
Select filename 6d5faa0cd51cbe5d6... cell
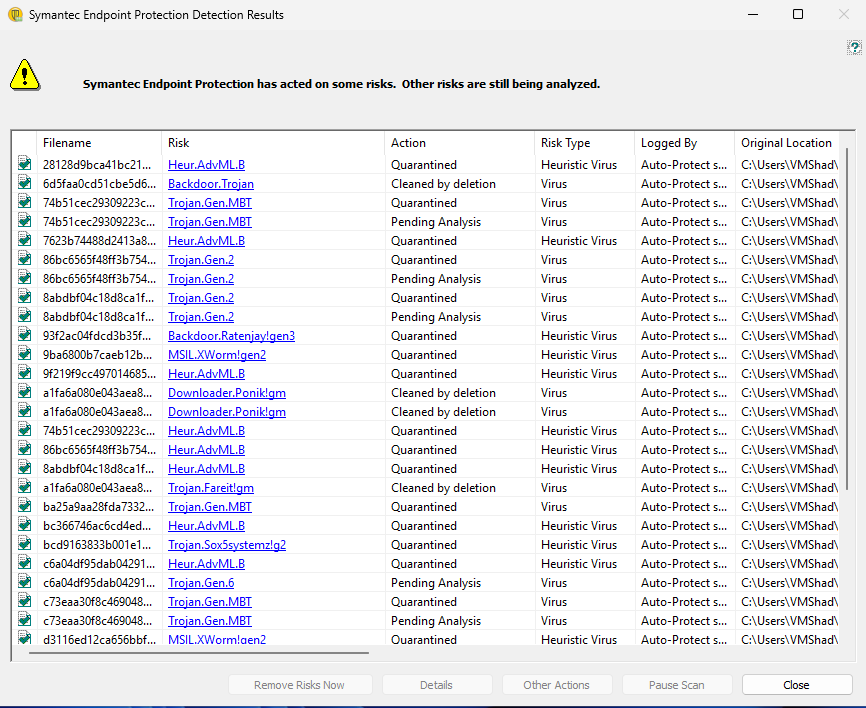click(99, 184)
